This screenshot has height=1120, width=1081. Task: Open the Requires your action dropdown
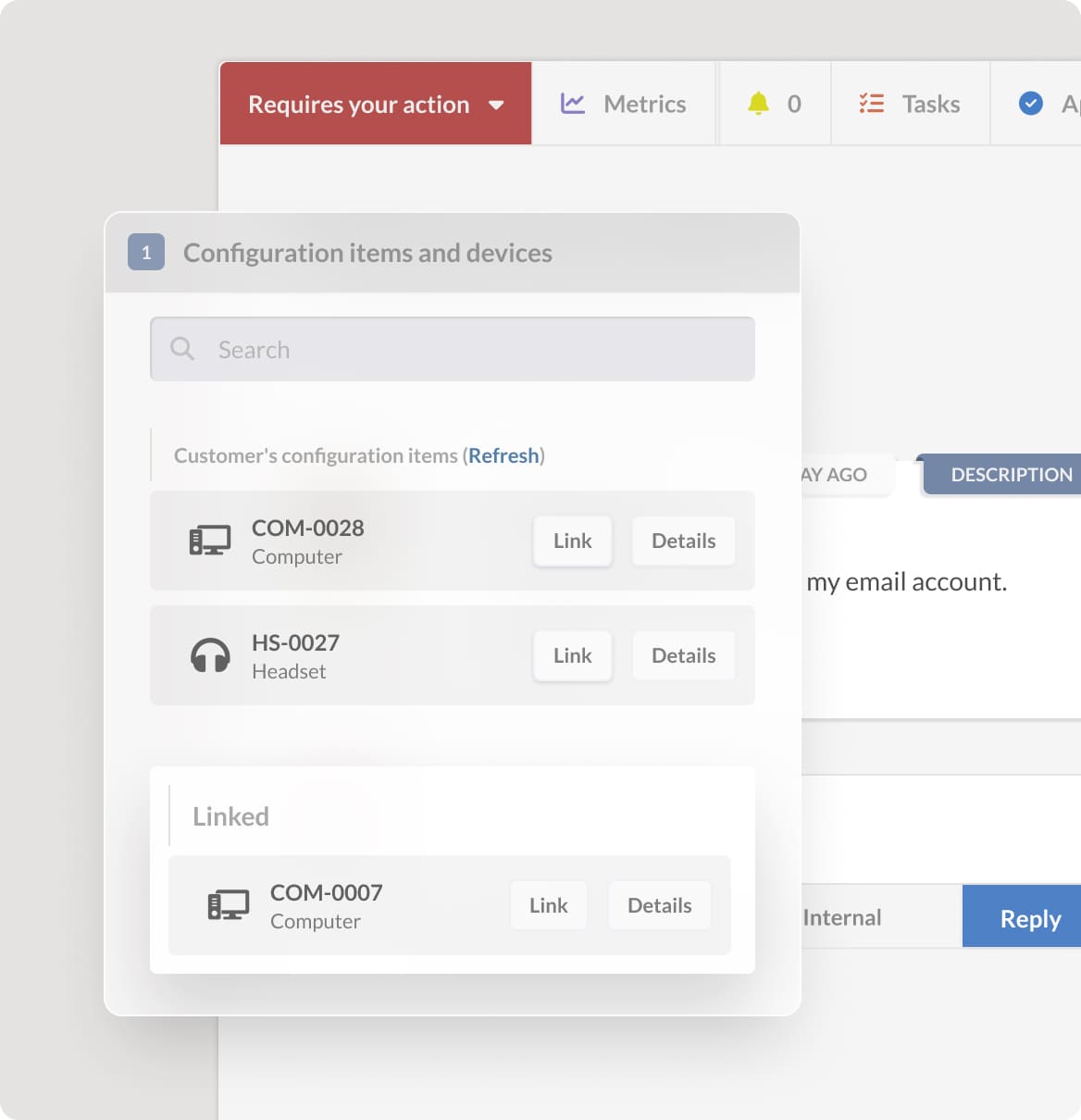coord(376,104)
